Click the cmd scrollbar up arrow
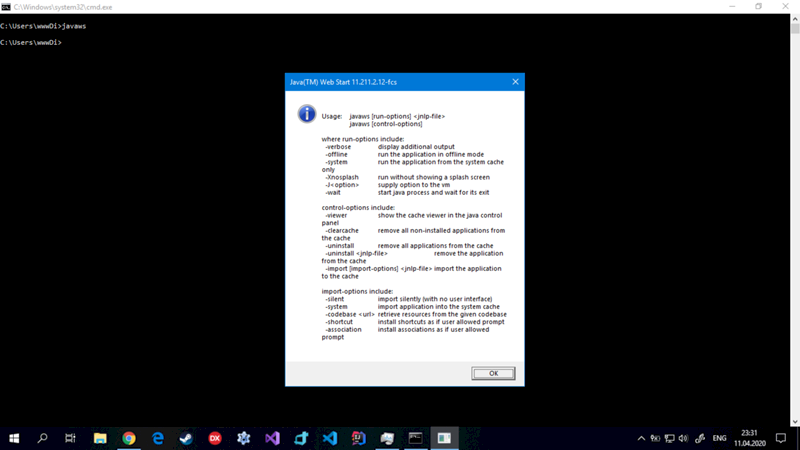Viewport: 800px width, 450px height. point(795,18)
